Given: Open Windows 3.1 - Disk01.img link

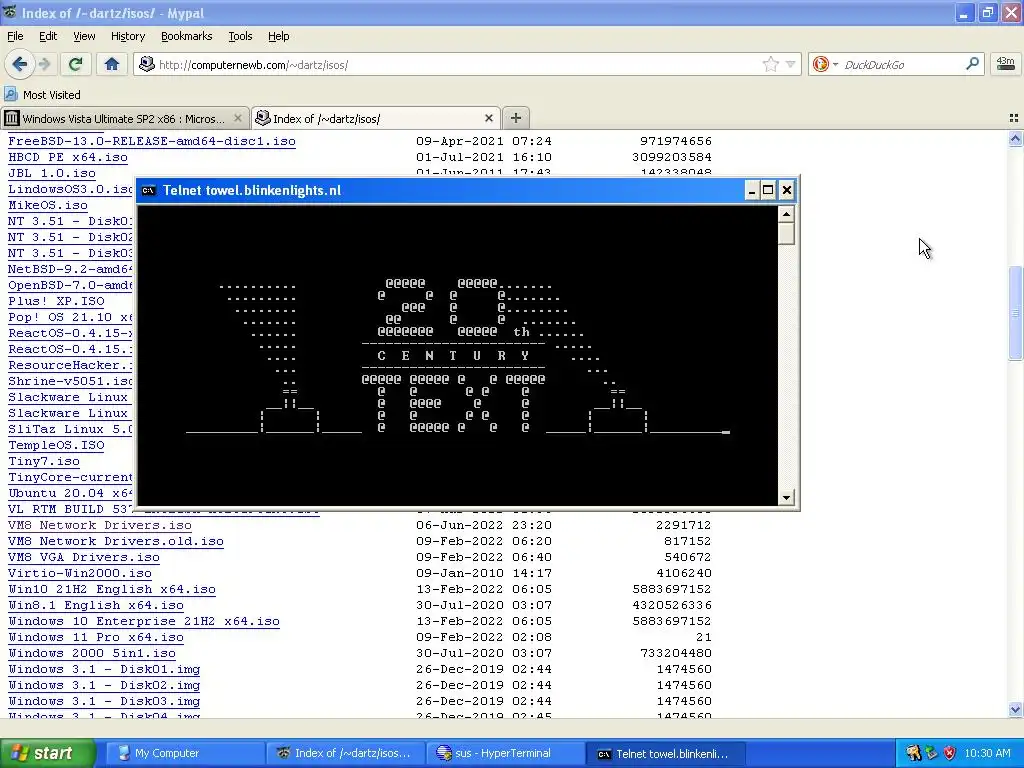Looking at the screenshot, I should click(104, 669).
